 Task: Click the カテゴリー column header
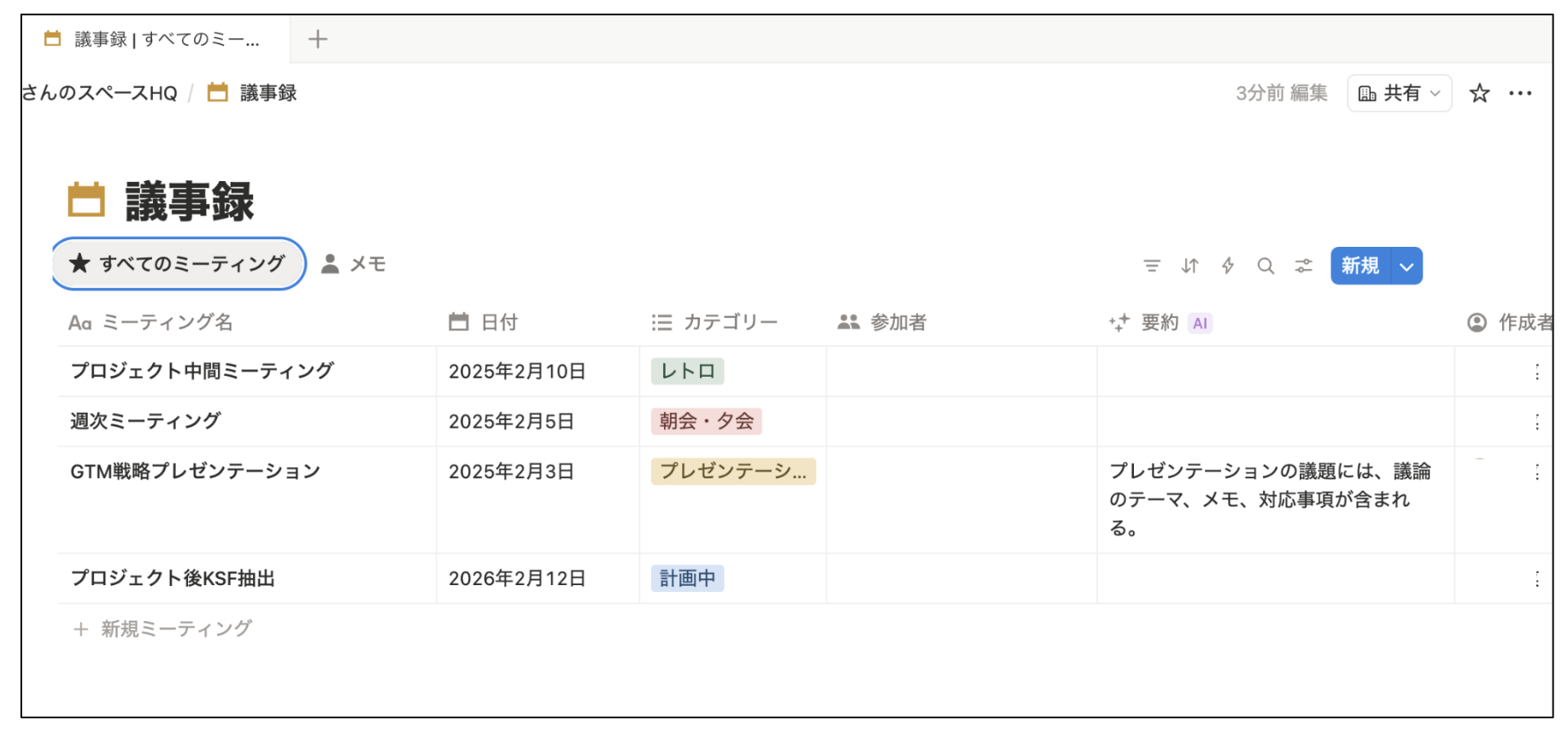[714, 322]
